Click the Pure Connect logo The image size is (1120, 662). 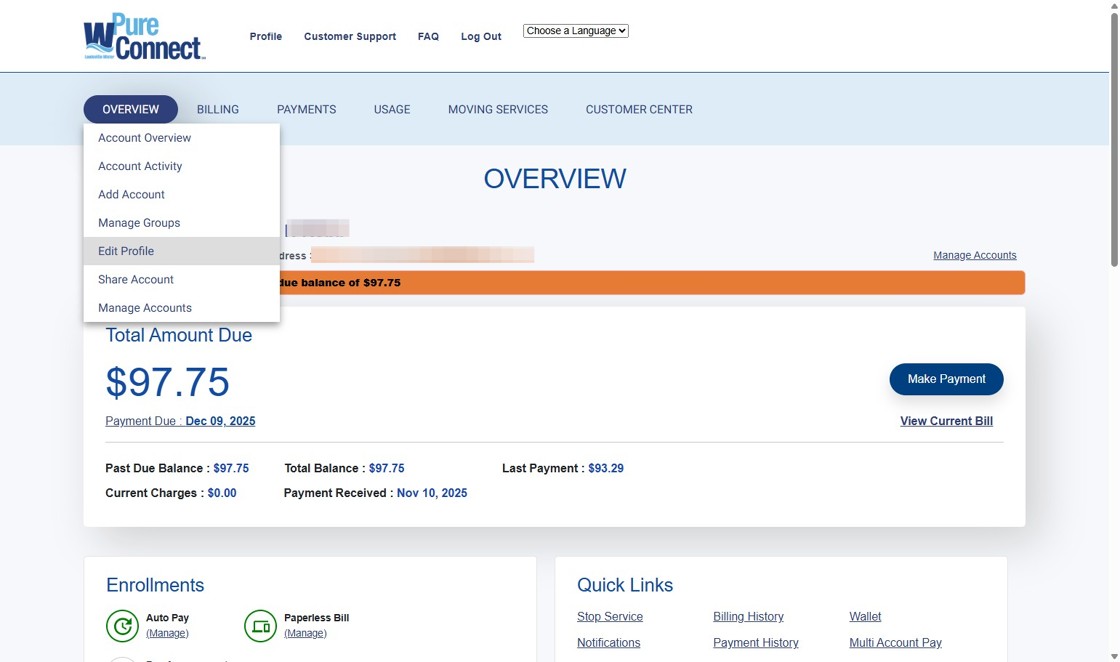[144, 37]
